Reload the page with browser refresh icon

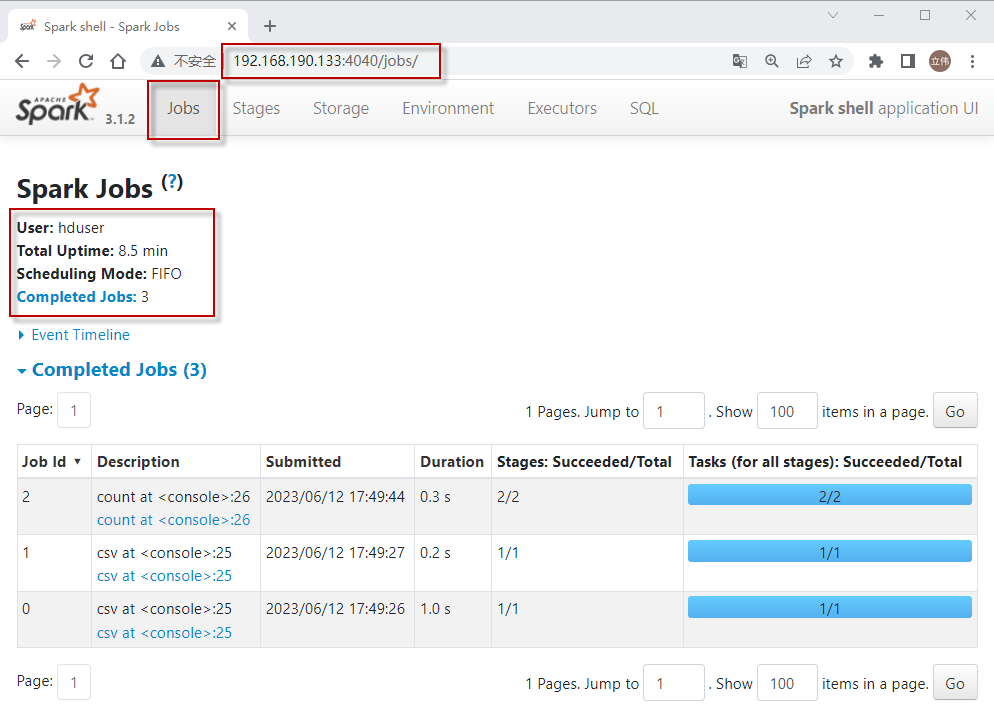pyautogui.click(x=86, y=61)
